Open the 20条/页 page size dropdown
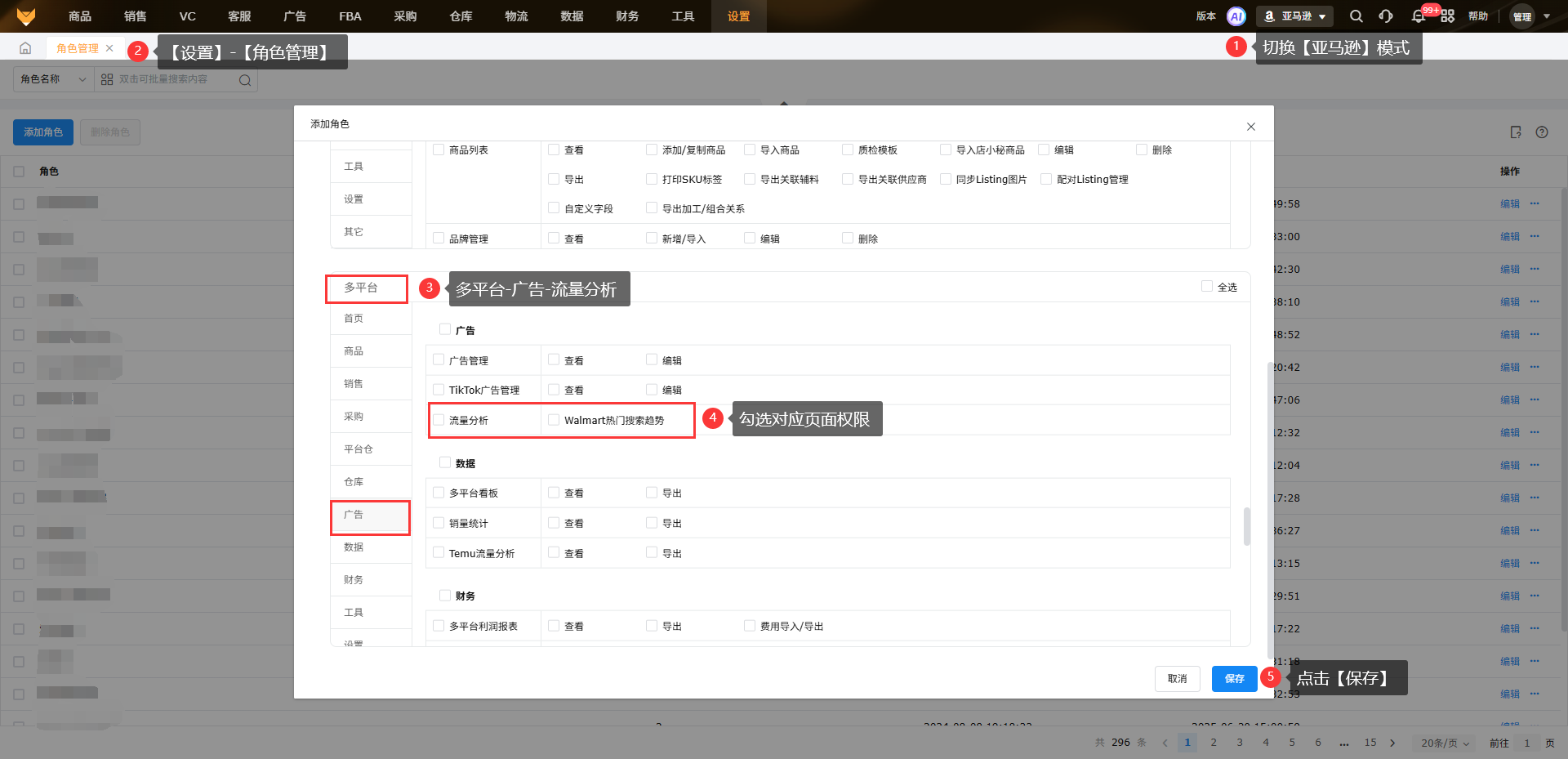This screenshot has height=759, width=1568. [1444, 743]
